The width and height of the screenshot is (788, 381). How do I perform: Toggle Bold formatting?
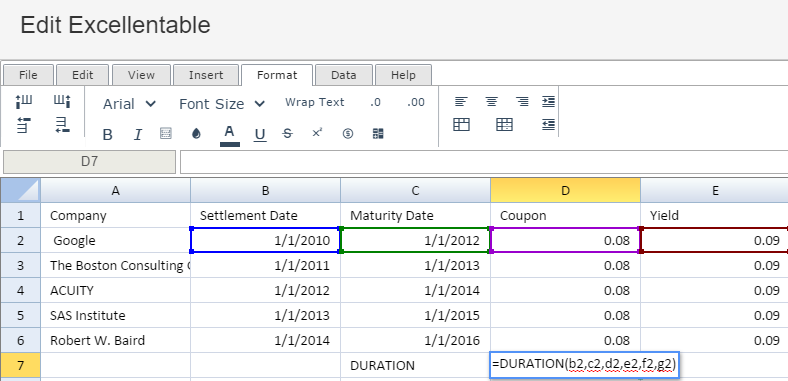pyautogui.click(x=108, y=135)
